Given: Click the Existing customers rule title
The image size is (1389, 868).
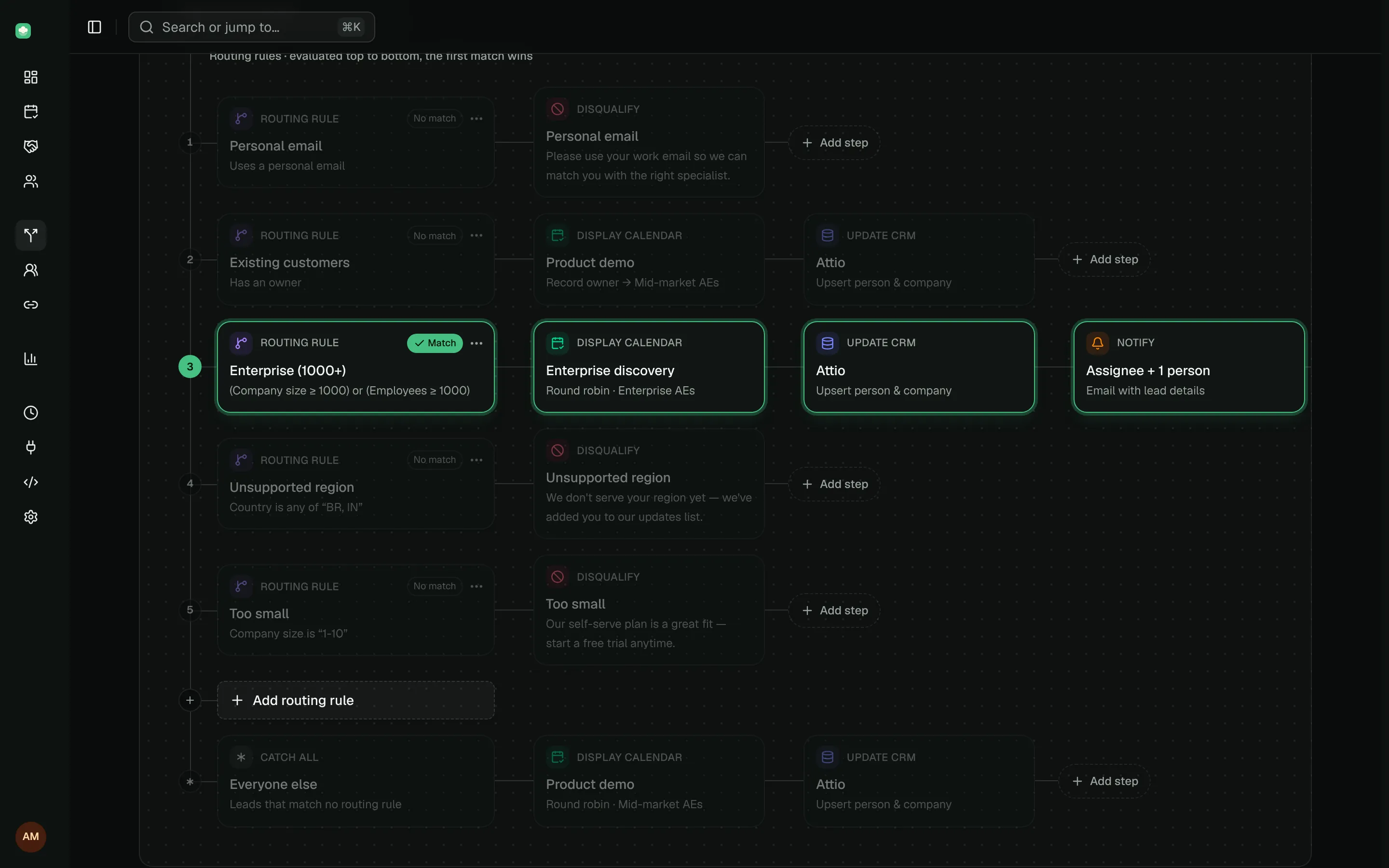Looking at the screenshot, I should coord(289,262).
